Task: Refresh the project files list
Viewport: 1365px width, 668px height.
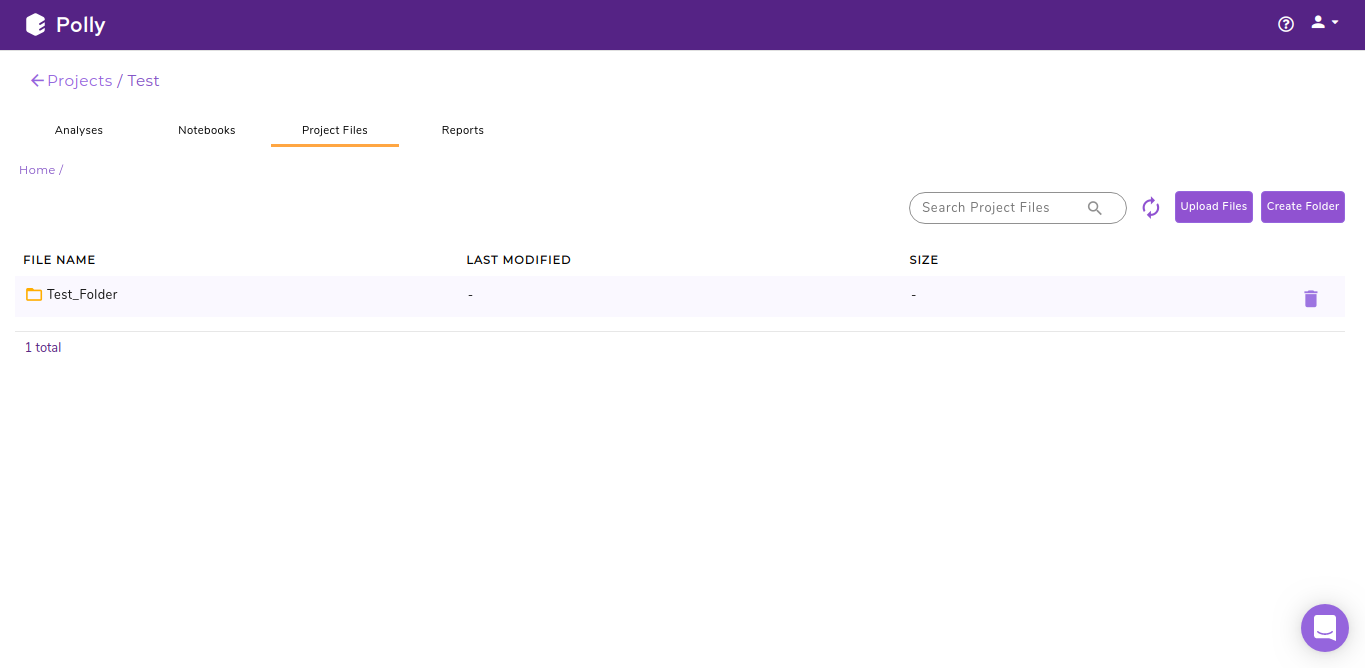Action: [x=1150, y=207]
